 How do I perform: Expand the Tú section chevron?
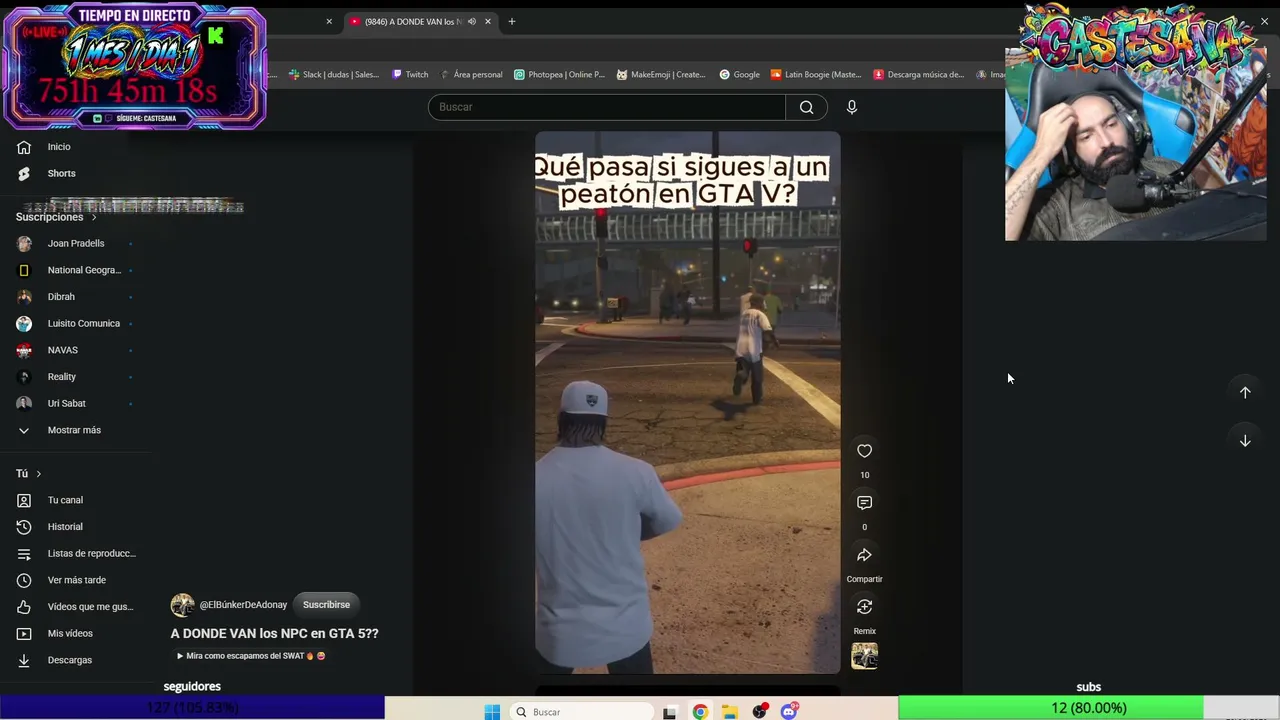[39, 473]
